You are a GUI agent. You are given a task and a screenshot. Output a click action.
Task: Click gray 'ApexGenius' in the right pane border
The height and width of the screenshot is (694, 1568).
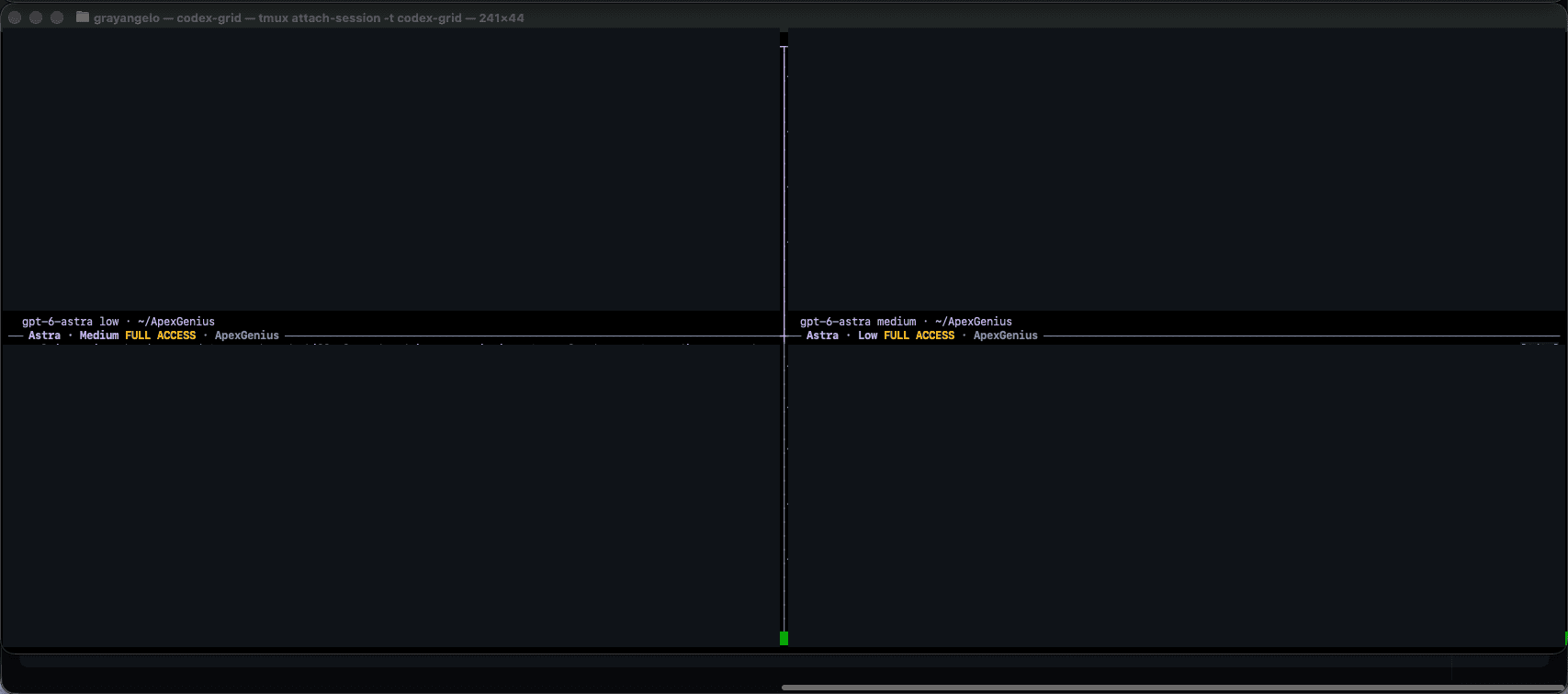1006,336
